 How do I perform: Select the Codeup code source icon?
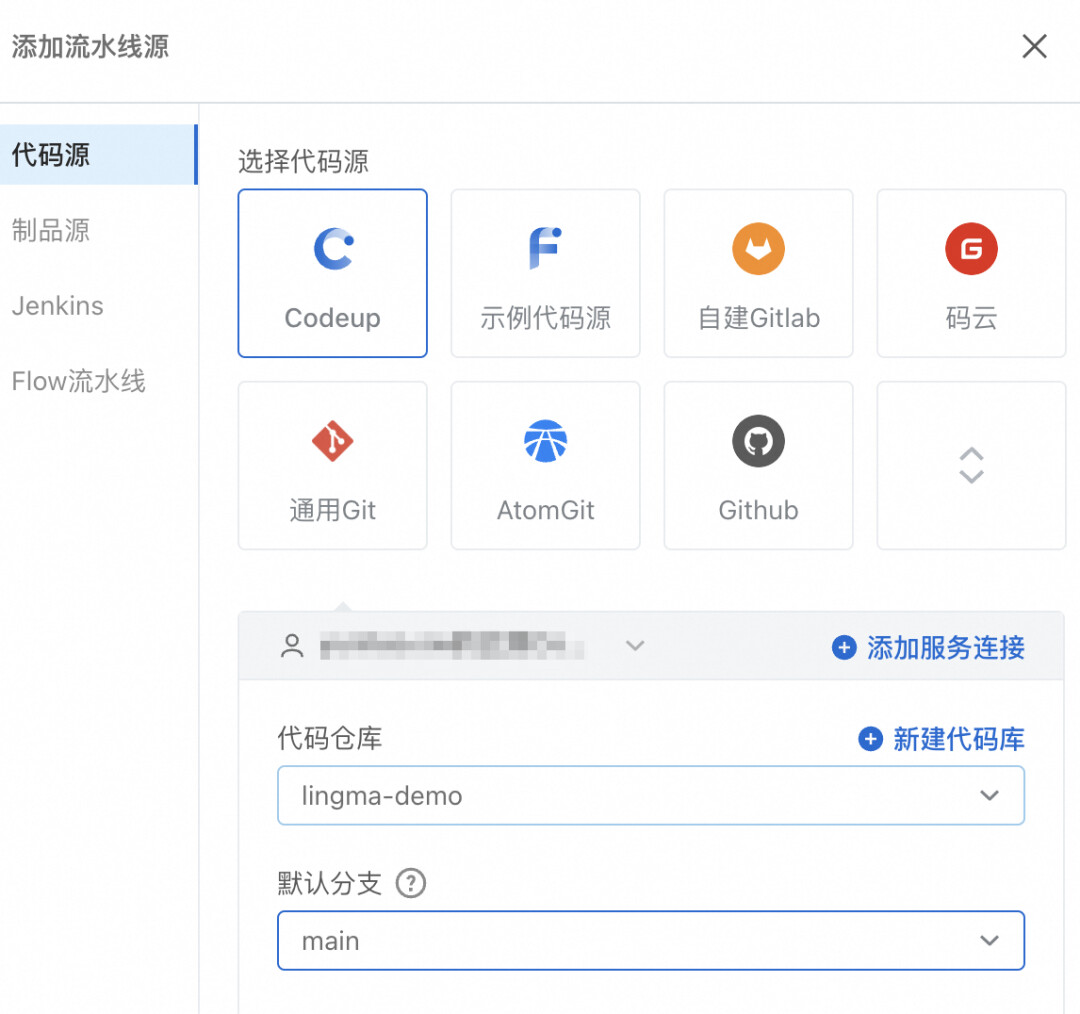coord(333,250)
